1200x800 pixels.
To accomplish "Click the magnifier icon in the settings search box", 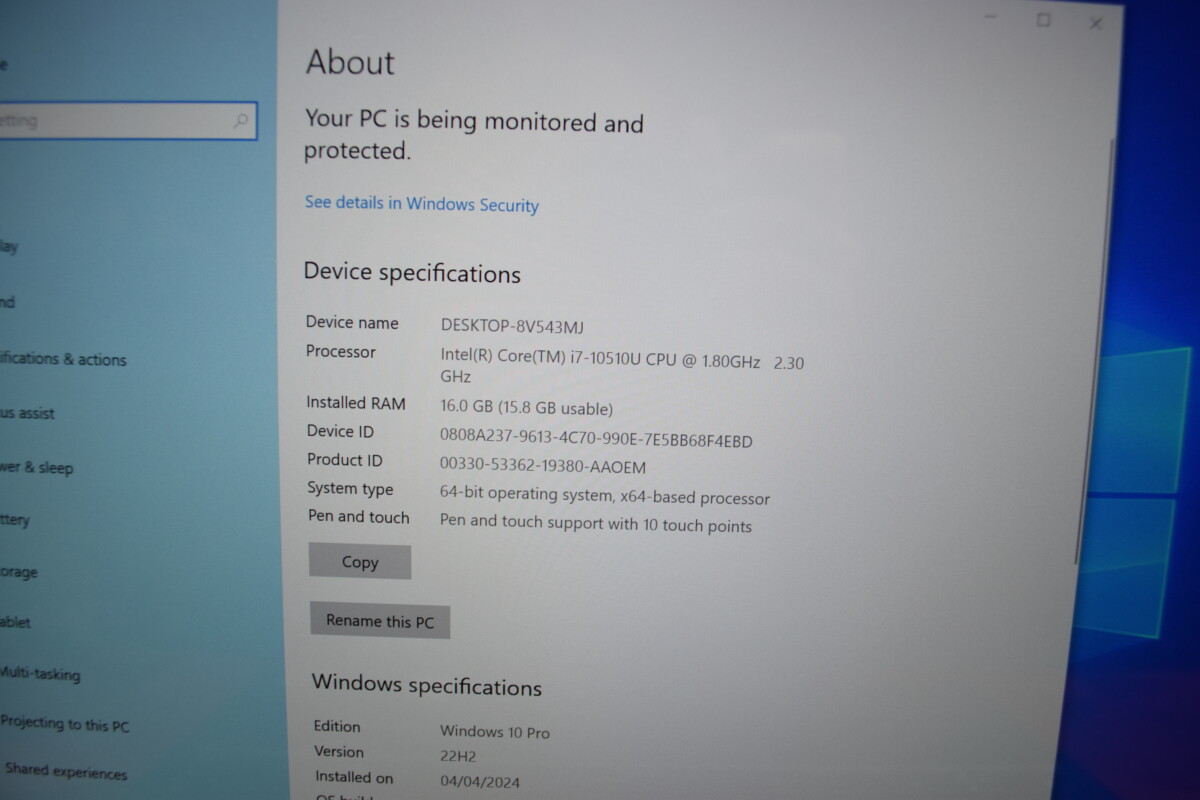I will tap(240, 122).
